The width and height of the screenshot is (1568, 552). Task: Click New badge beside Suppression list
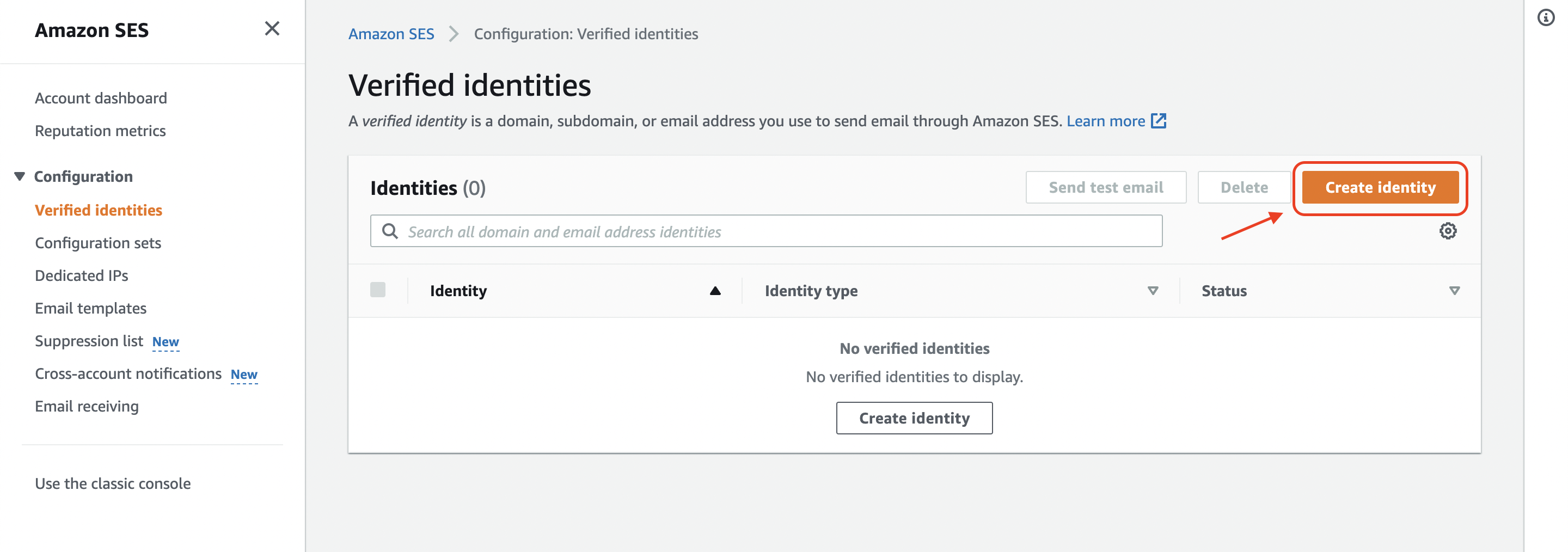pos(166,342)
